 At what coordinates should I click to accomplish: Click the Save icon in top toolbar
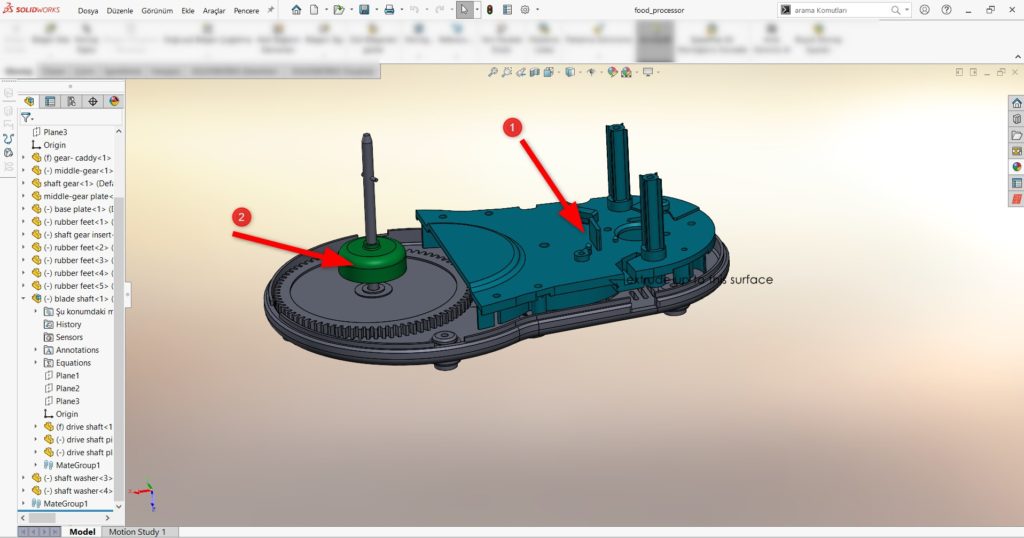364,10
